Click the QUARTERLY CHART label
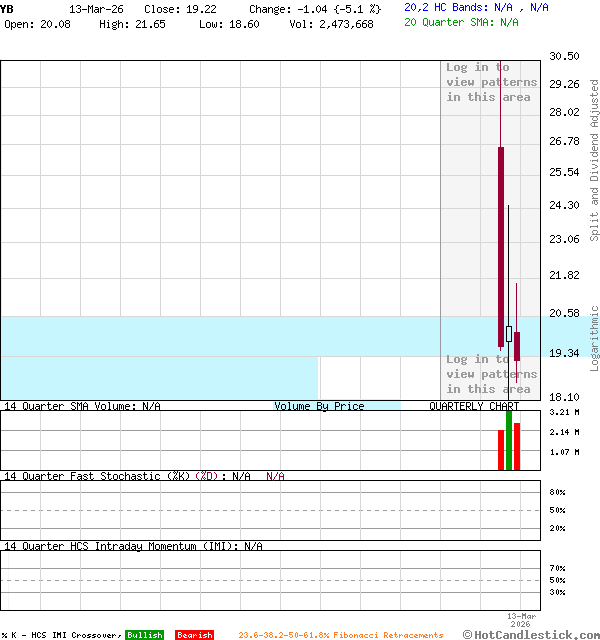 click(474, 406)
